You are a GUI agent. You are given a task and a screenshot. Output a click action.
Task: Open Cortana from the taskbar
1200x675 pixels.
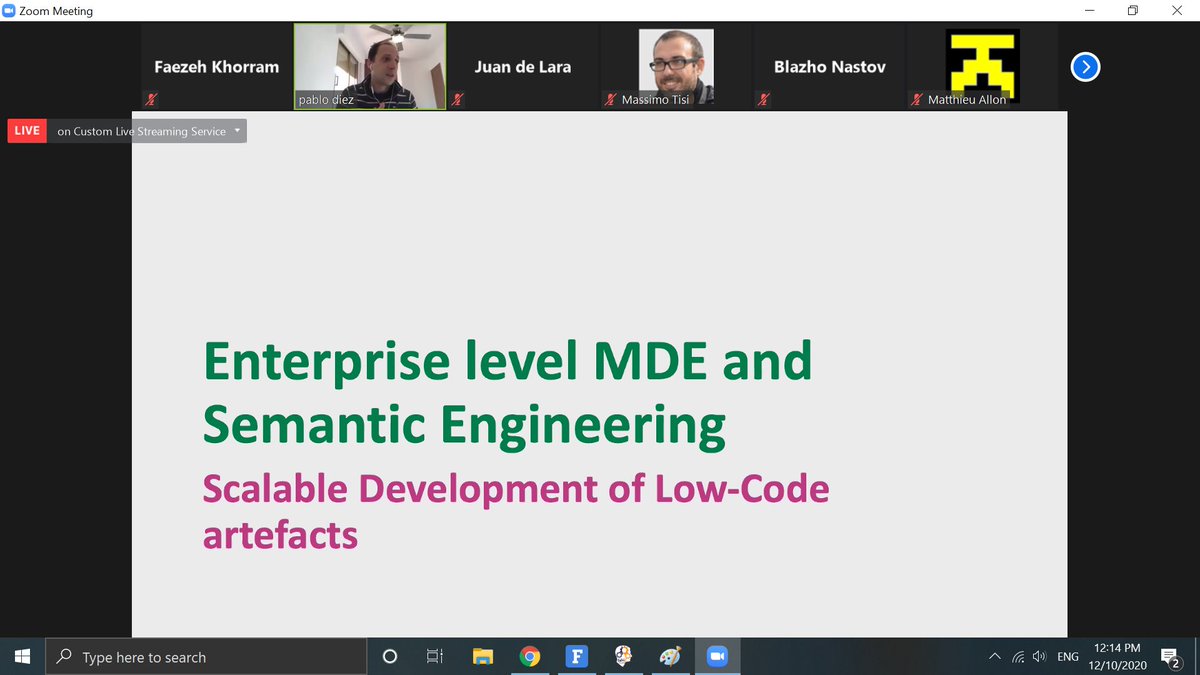pyautogui.click(x=390, y=657)
